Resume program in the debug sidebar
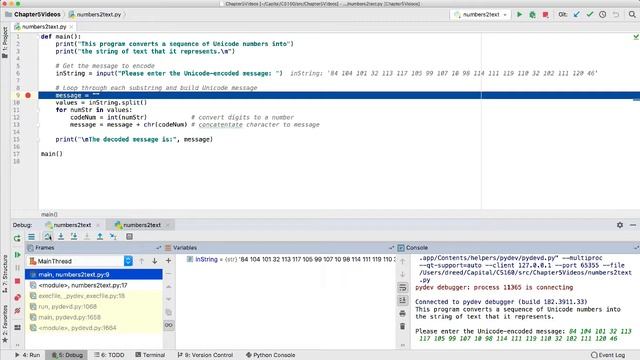640x360 pixels. pyautogui.click(x=17, y=255)
